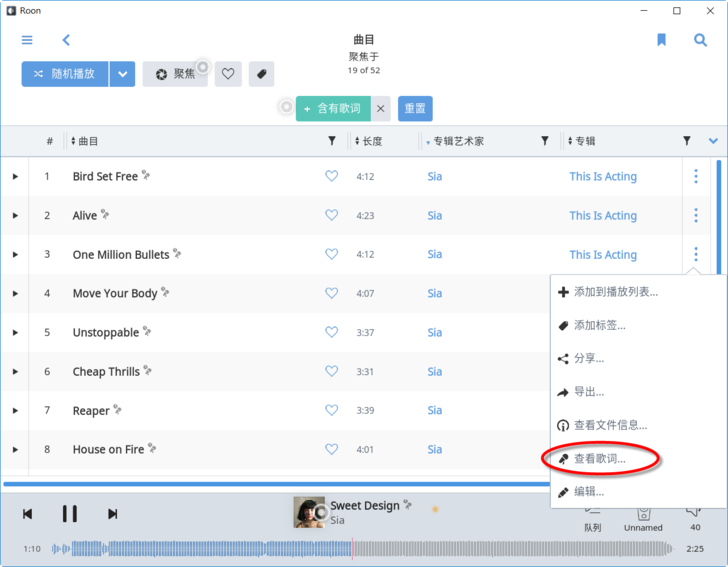Play Unstoppable with its row arrow

pos(15,332)
